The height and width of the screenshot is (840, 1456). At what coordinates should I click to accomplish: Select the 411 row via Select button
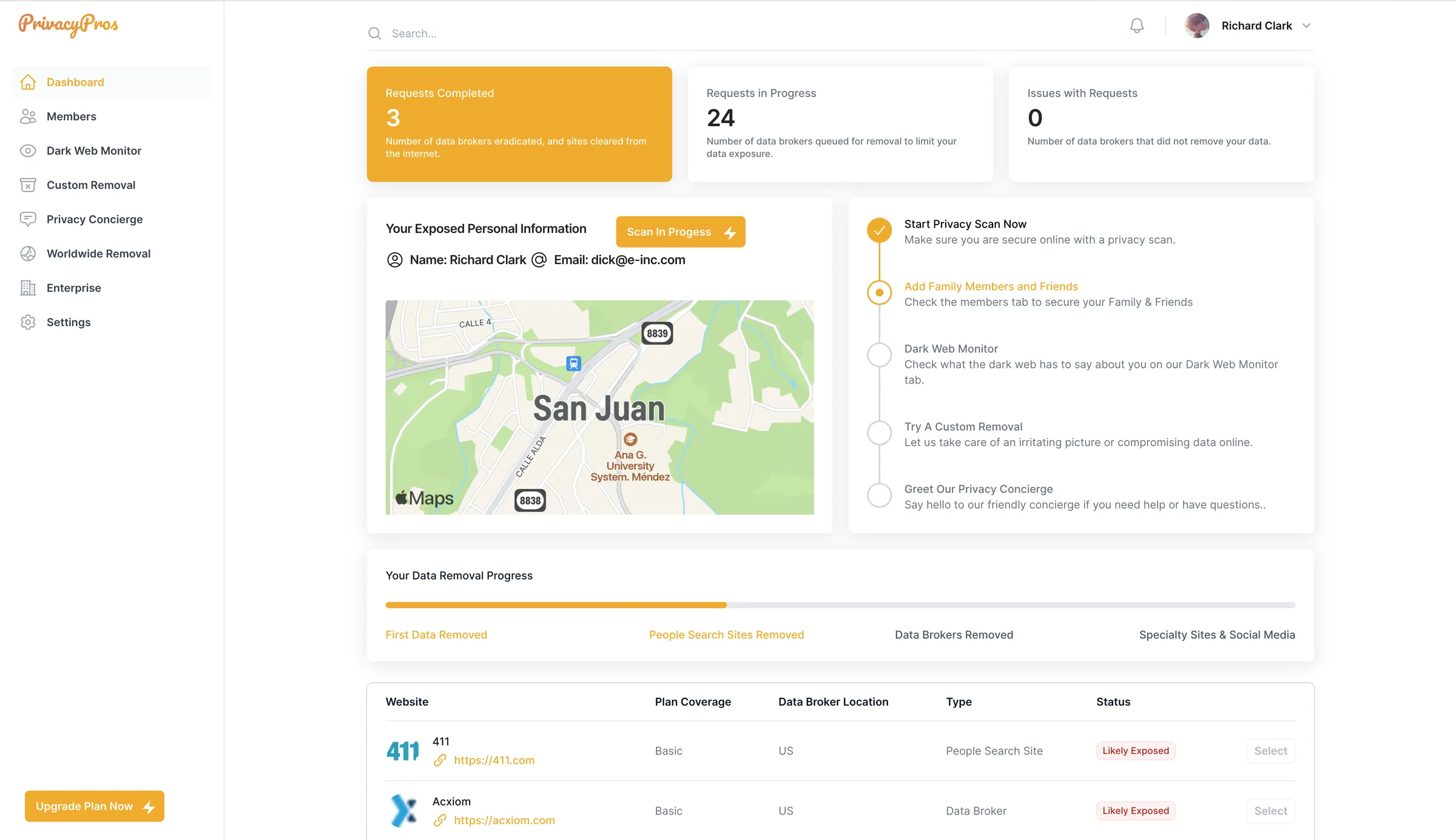[1270, 751]
